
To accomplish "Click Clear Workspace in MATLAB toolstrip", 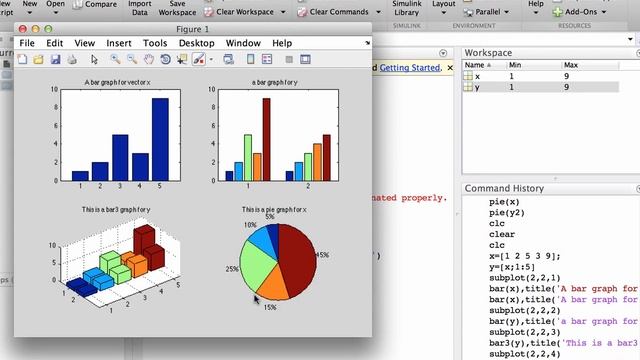I will pos(240,12).
